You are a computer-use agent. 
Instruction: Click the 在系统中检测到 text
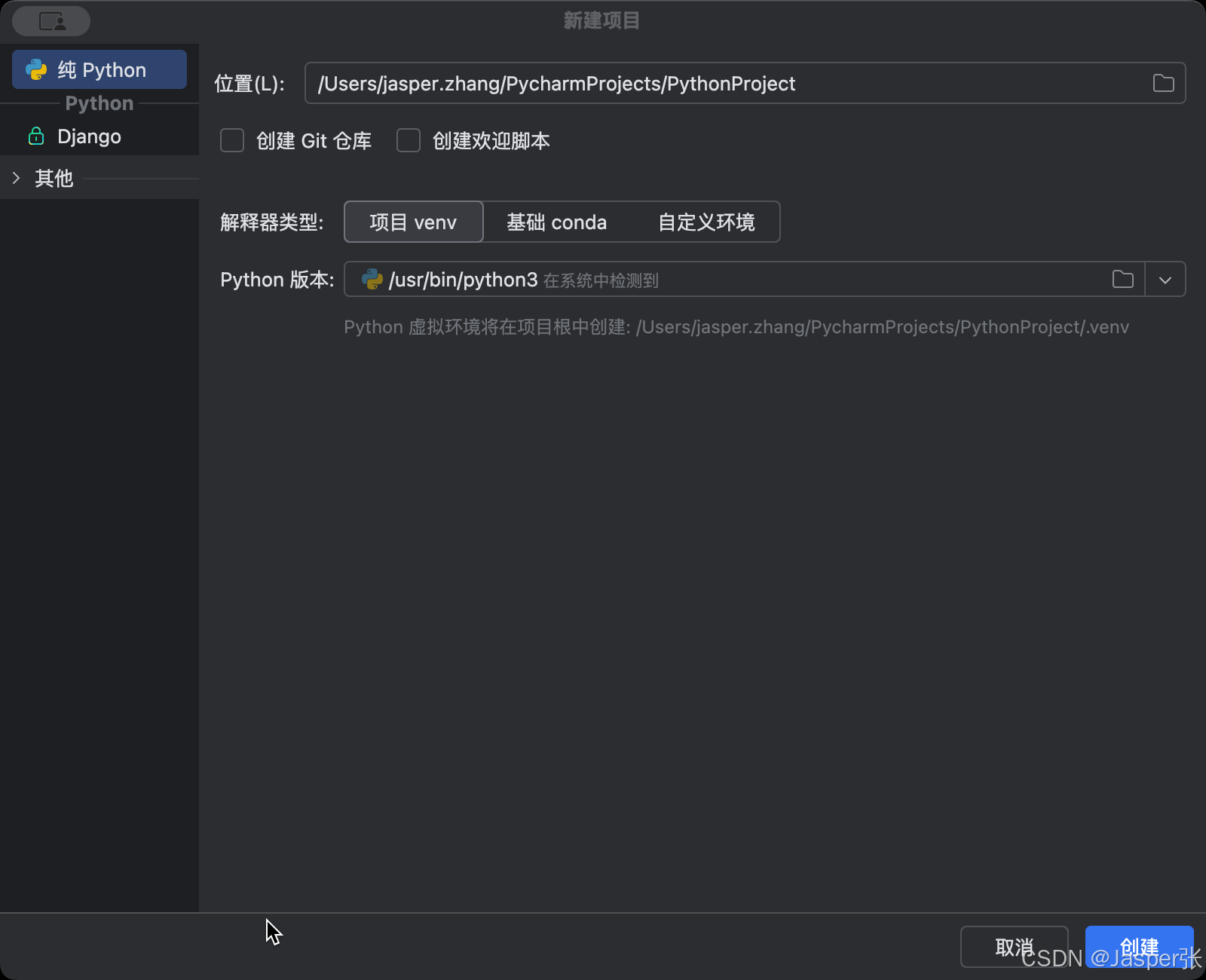point(601,280)
